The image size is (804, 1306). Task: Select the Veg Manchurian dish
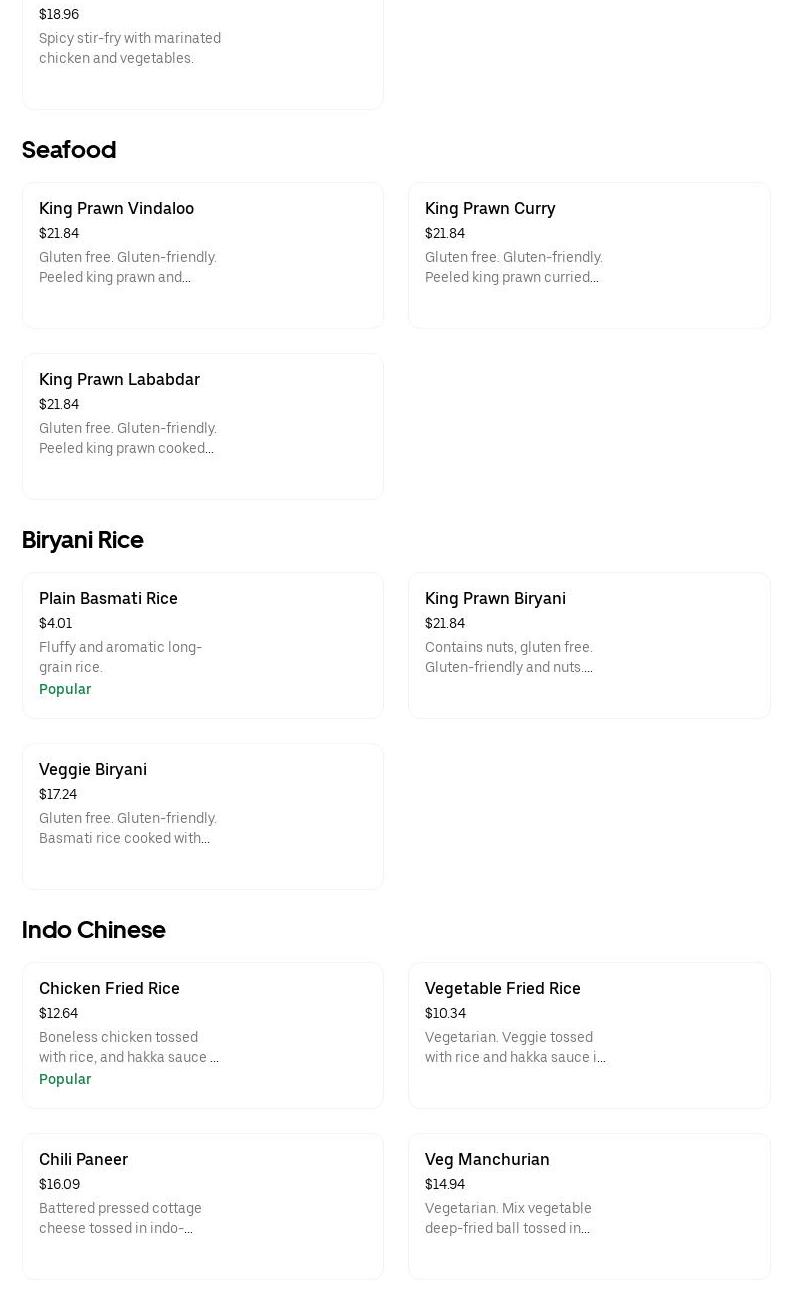[x=588, y=1205]
